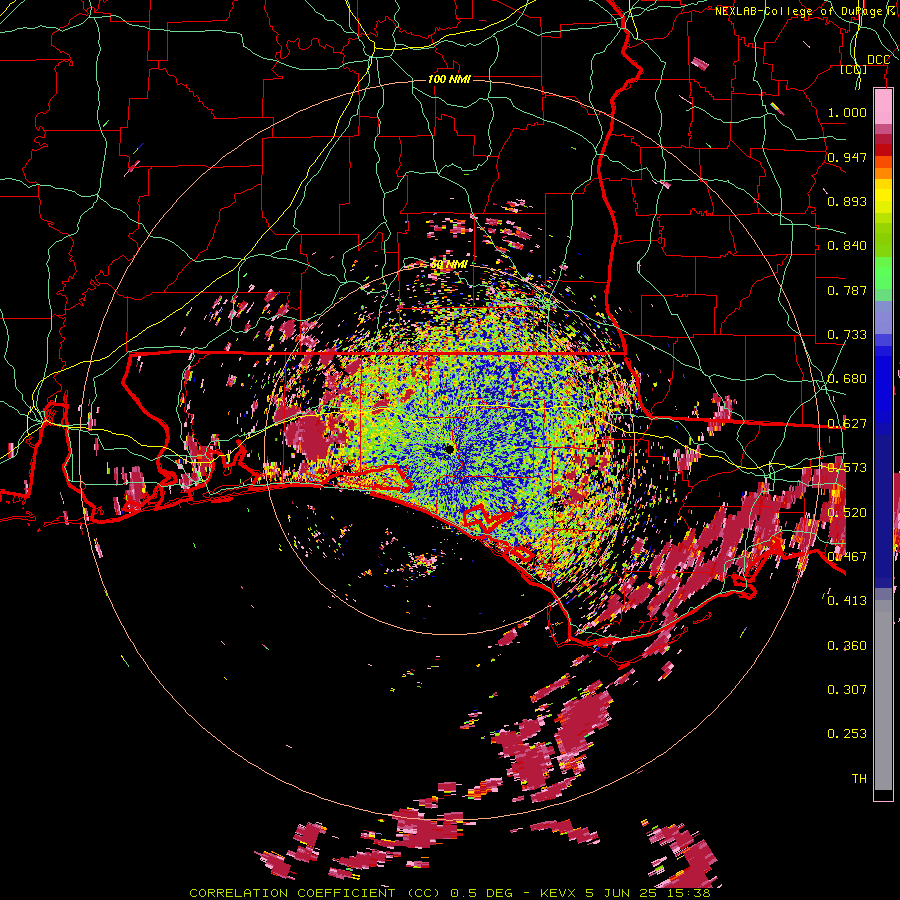Pick the 0.787 legend value
Screen dimensions: 900x900
847,290
